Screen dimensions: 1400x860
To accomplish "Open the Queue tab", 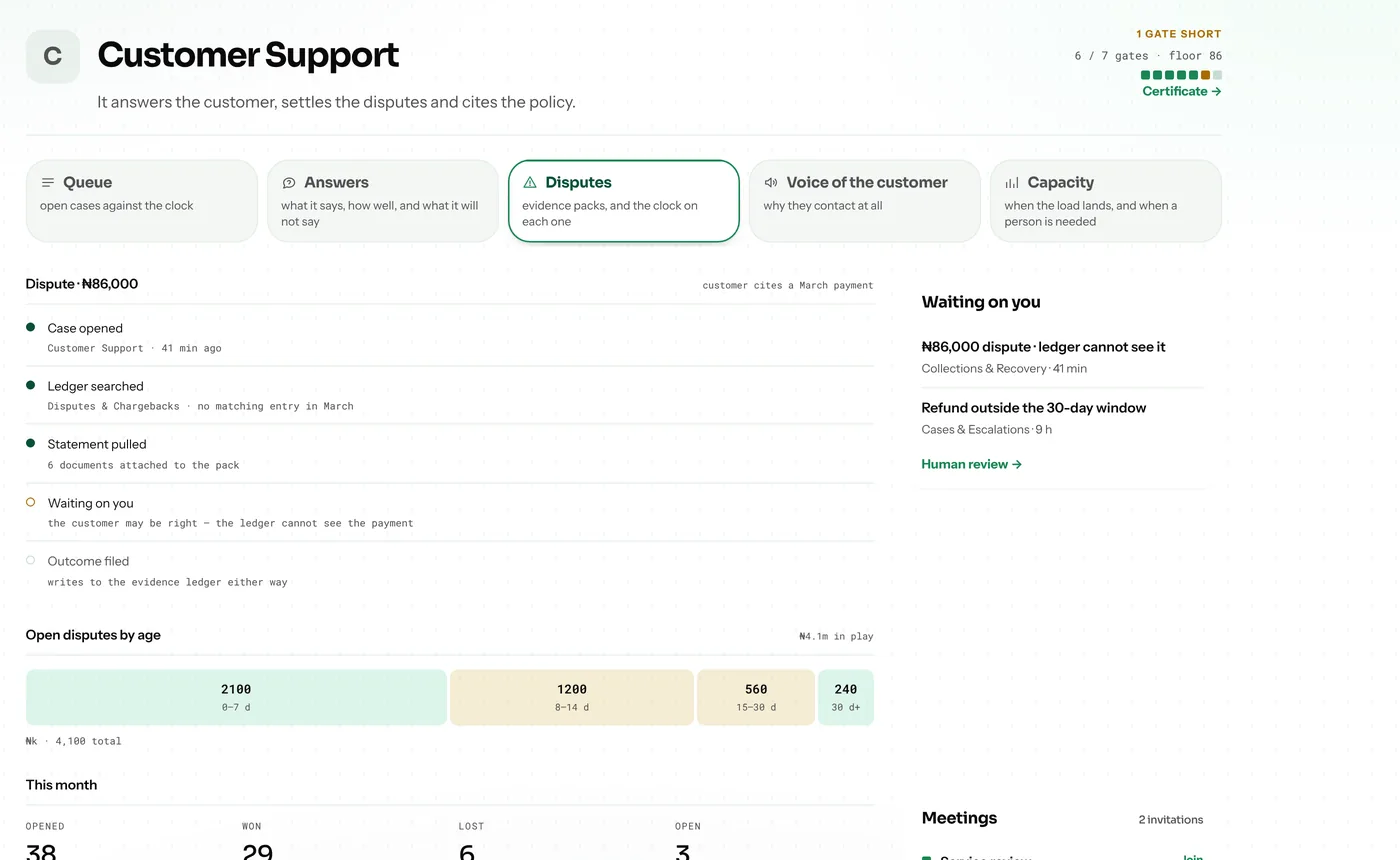I will [142, 201].
